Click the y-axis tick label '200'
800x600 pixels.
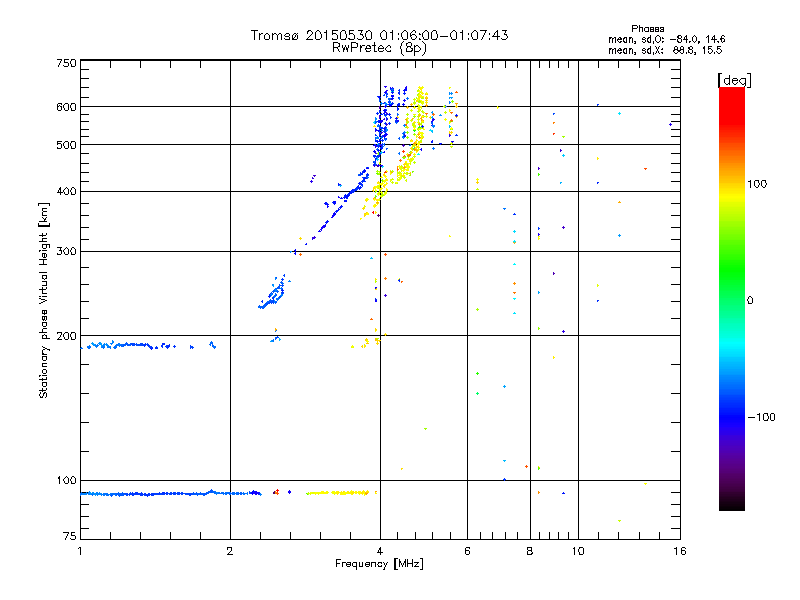coord(66,336)
